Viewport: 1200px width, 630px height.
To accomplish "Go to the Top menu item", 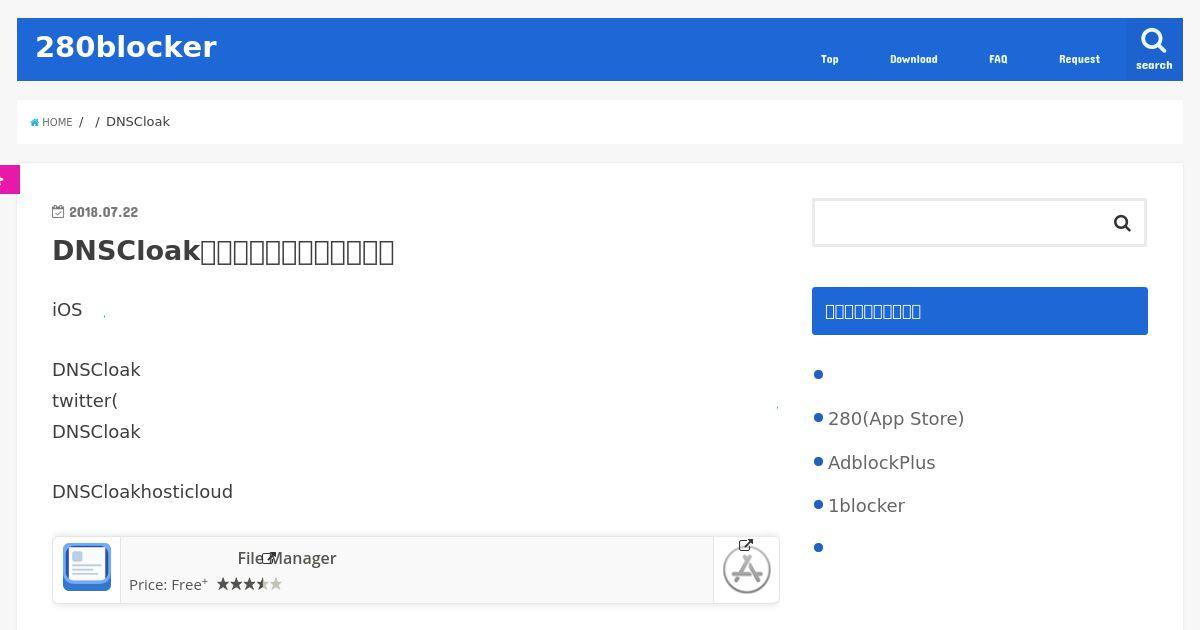I will [830, 59].
